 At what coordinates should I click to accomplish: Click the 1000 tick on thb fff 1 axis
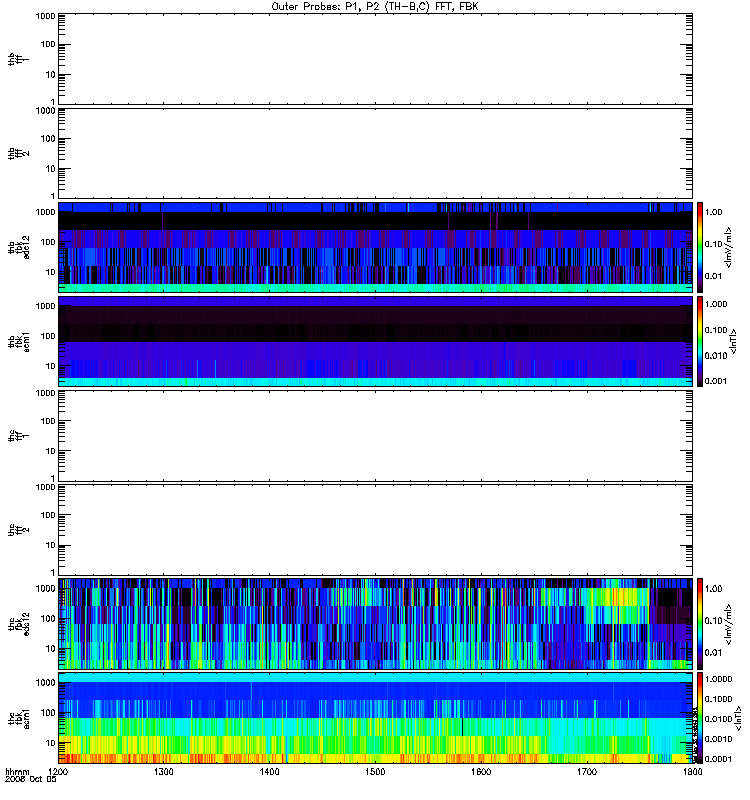coord(45,16)
